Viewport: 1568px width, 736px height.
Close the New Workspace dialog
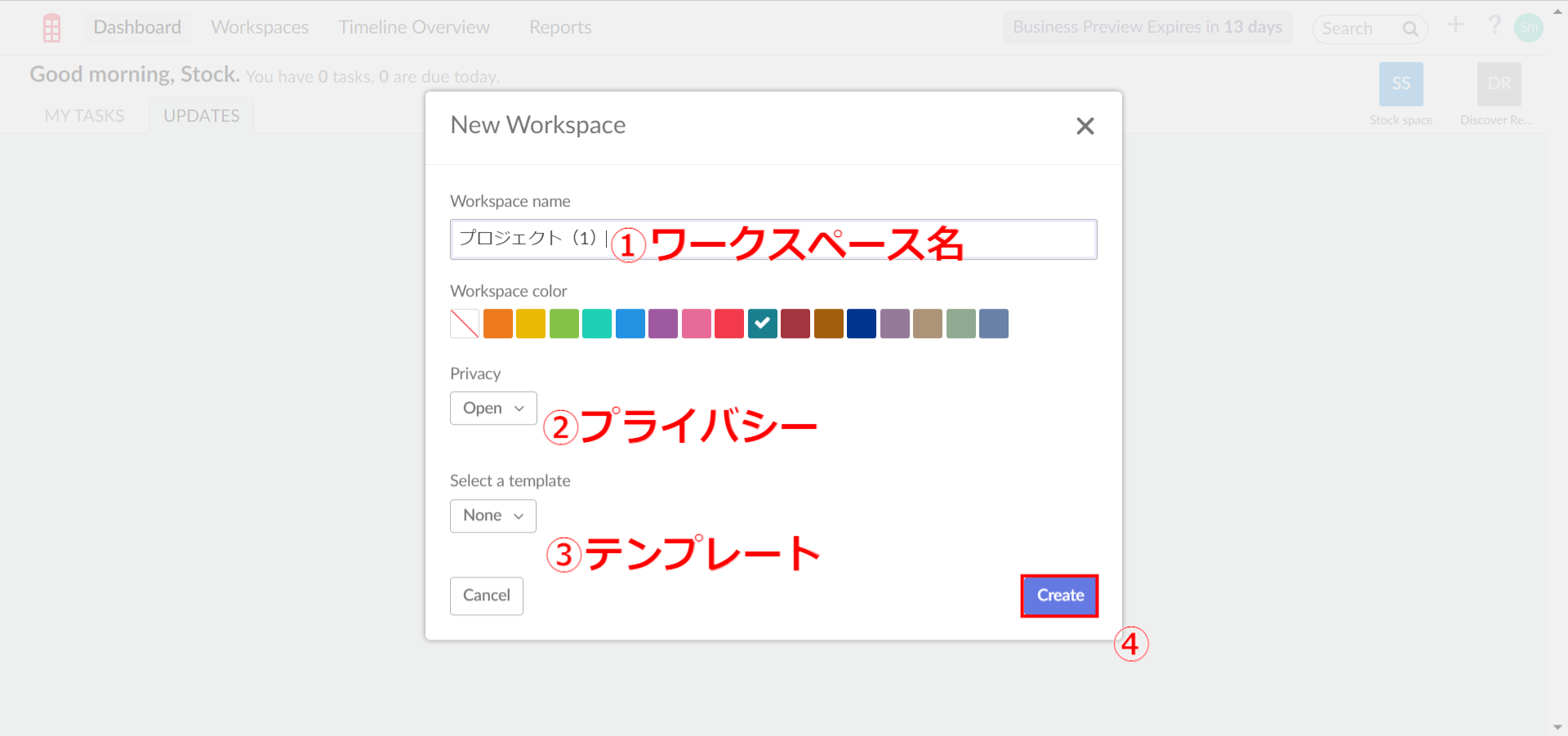1085,126
